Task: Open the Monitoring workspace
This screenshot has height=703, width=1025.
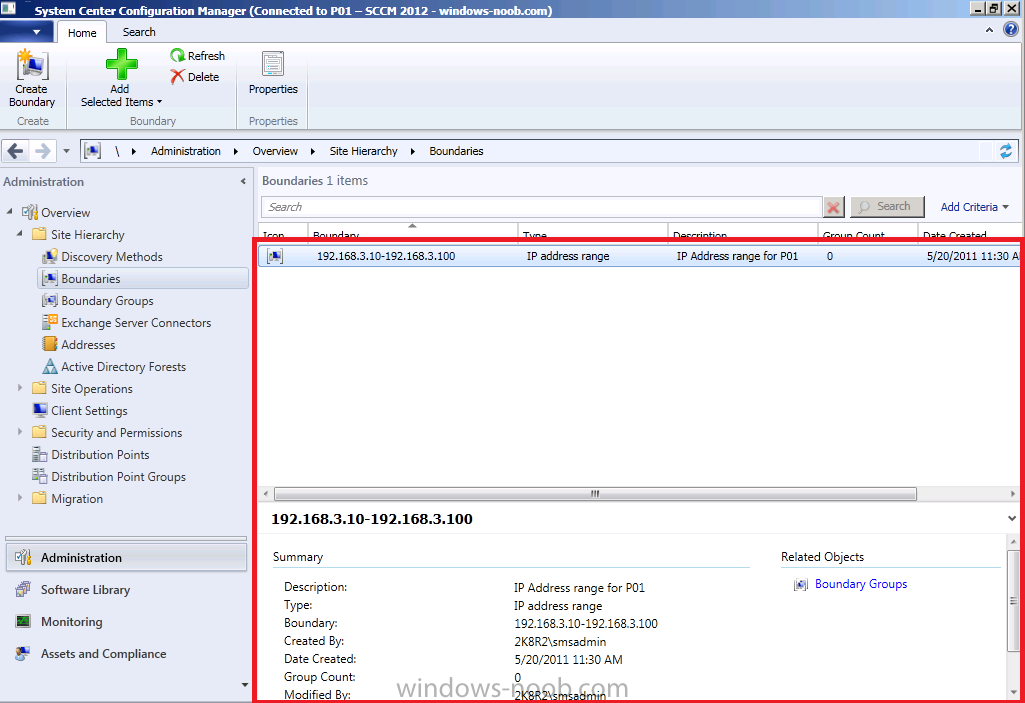Action: point(126,622)
